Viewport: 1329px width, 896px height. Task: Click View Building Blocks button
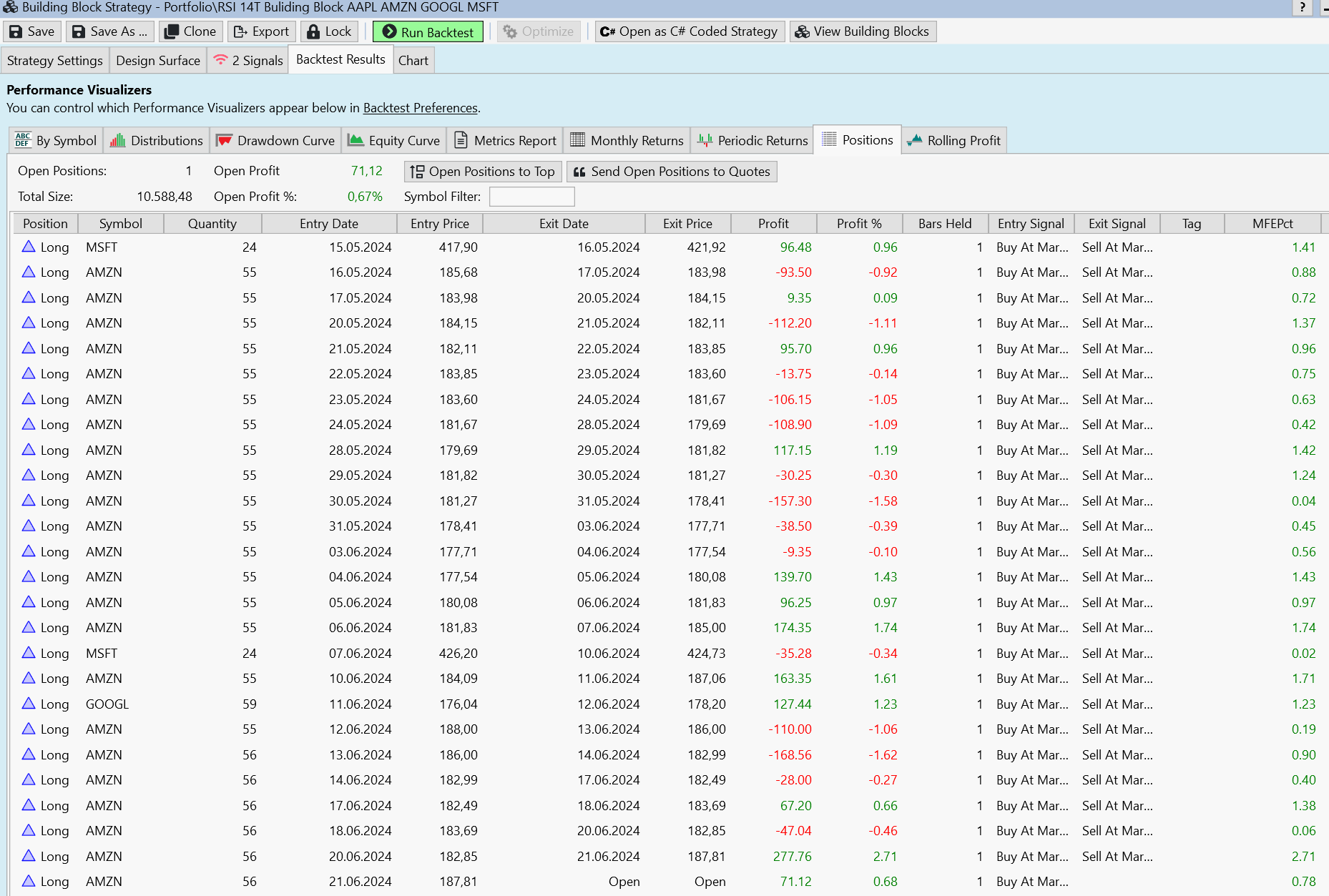[x=862, y=31]
